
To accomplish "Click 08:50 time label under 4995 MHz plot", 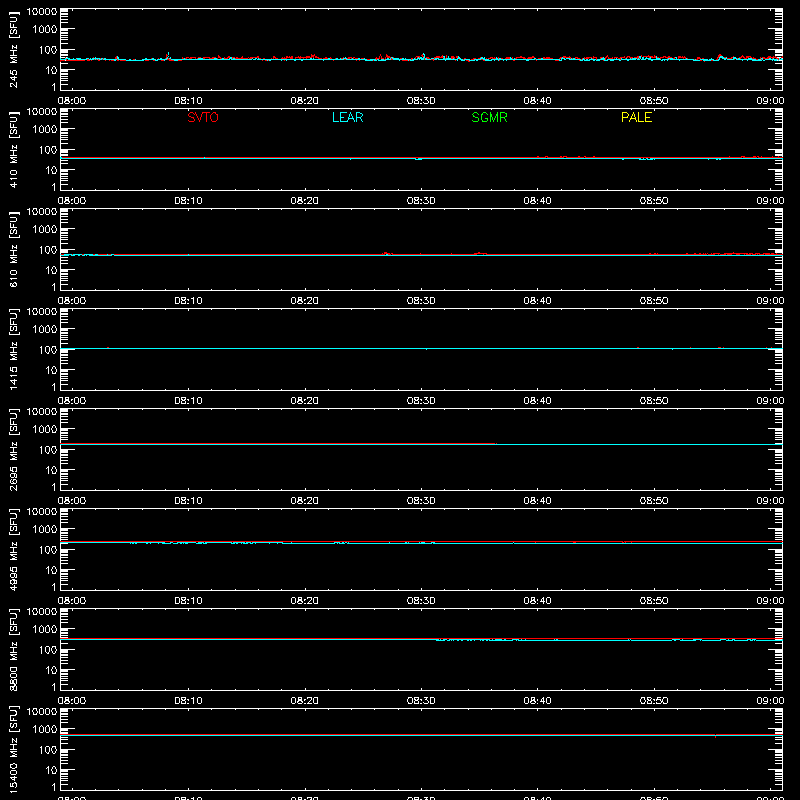I will (x=654, y=601).
